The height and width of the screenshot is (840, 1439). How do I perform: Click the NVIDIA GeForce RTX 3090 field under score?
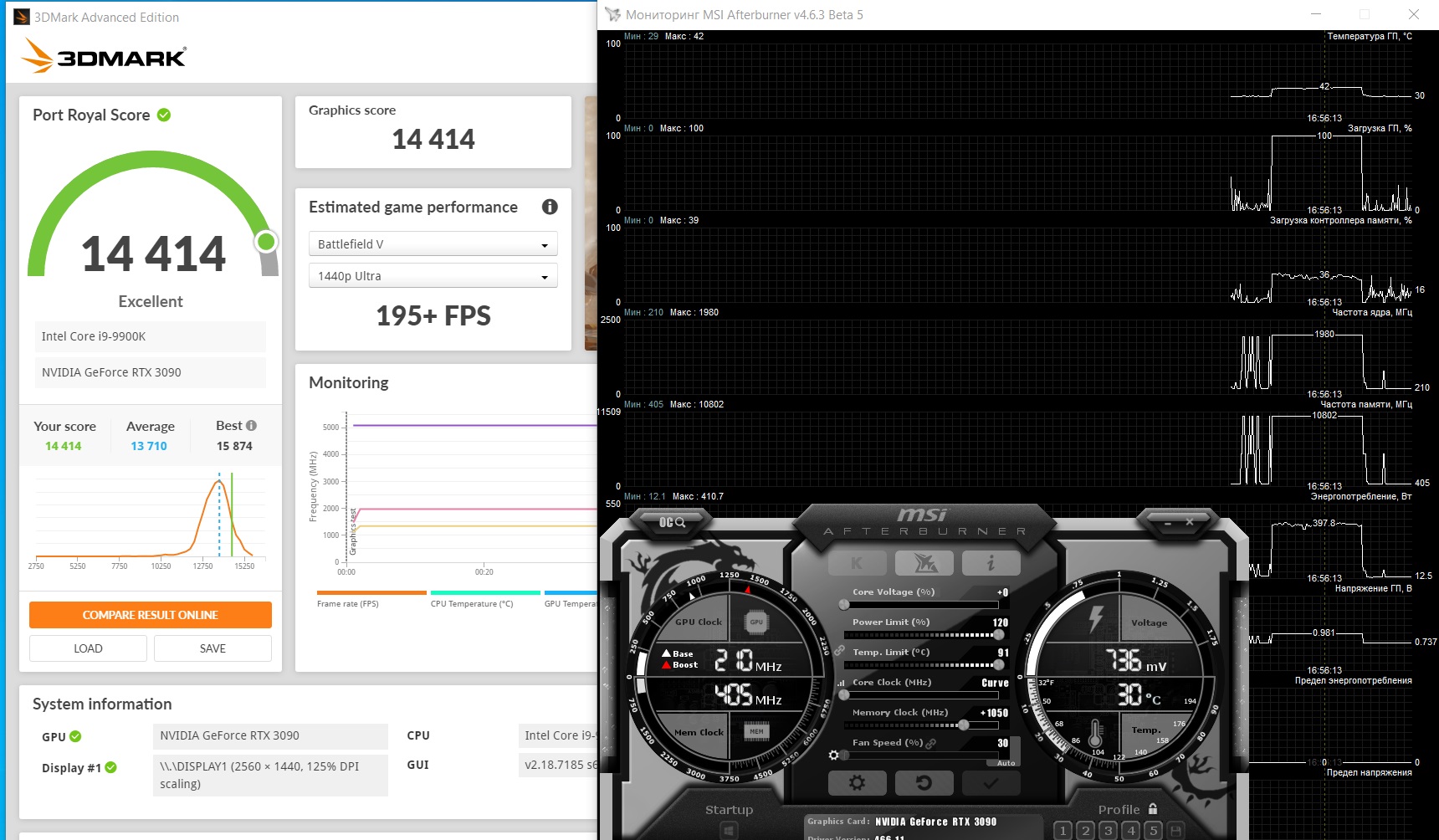point(151,372)
